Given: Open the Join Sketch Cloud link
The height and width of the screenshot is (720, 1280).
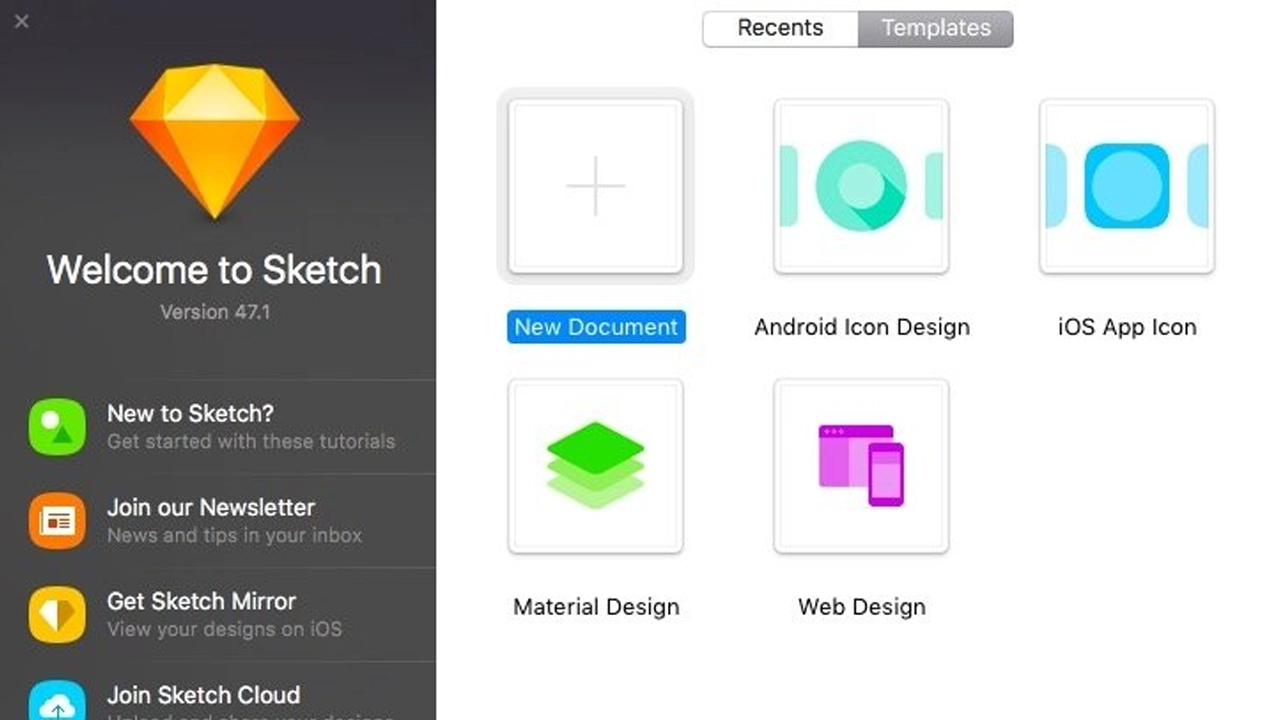Looking at the screenshot, I should tap(204, 695).
